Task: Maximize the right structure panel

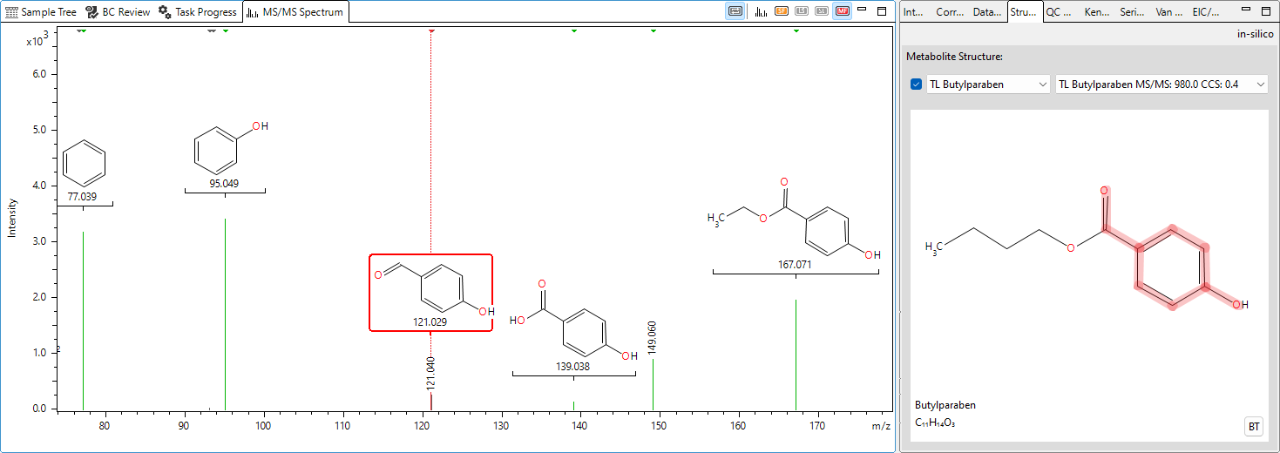Action: (x=1267, y=12)
